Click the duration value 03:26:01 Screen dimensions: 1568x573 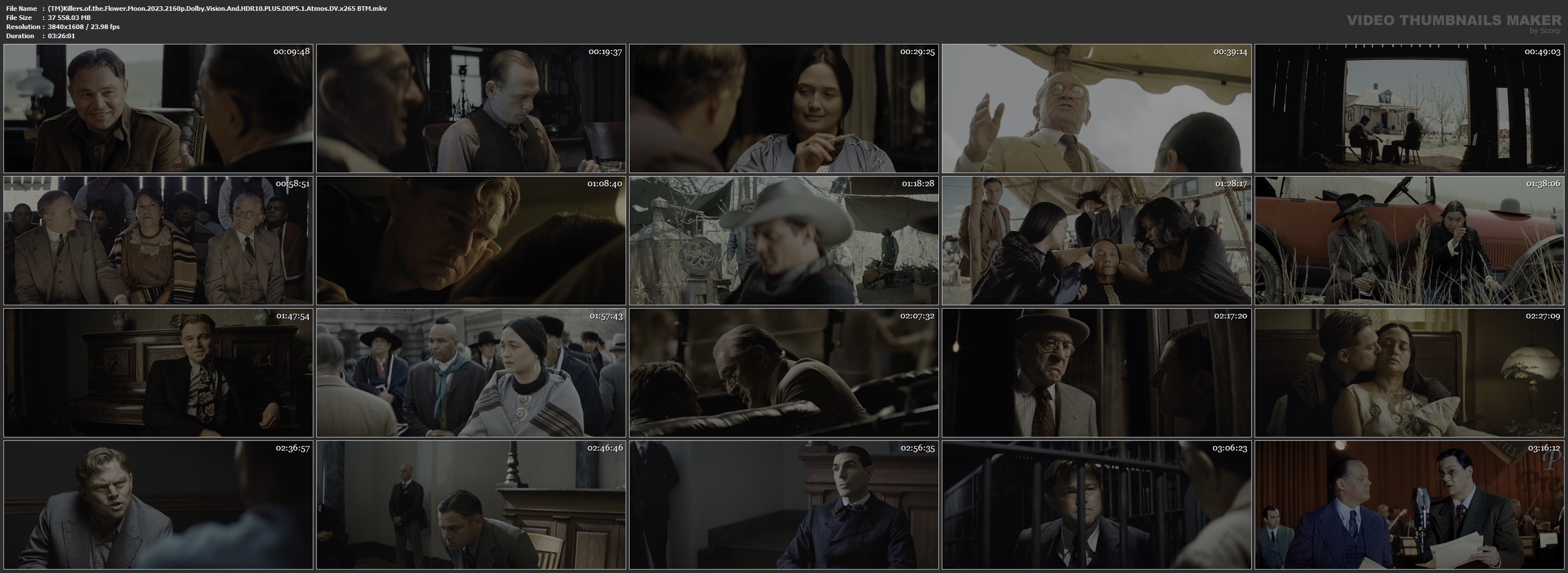[x=62, y=36]
